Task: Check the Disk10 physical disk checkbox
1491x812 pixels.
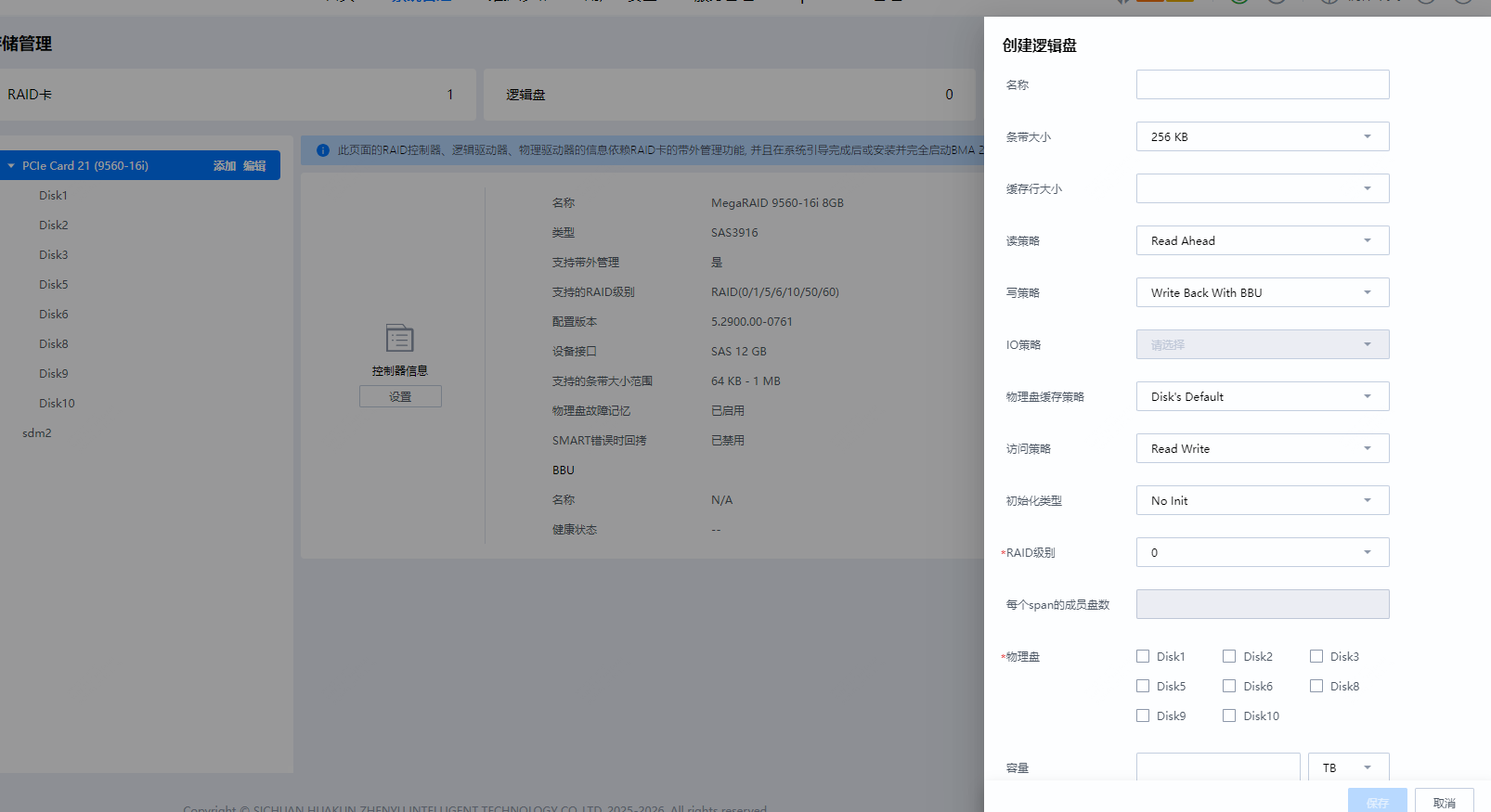Action: click(x=1229, y=715)
